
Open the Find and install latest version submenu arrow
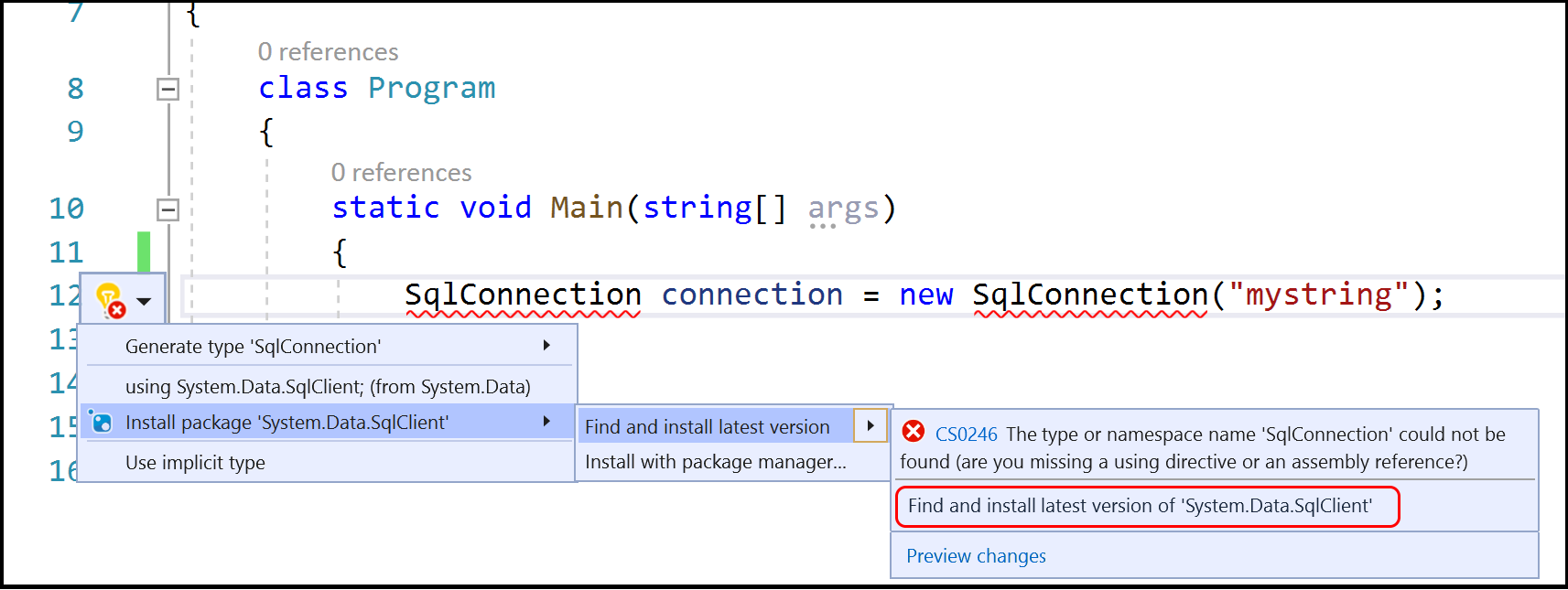[x=871, y=425]
